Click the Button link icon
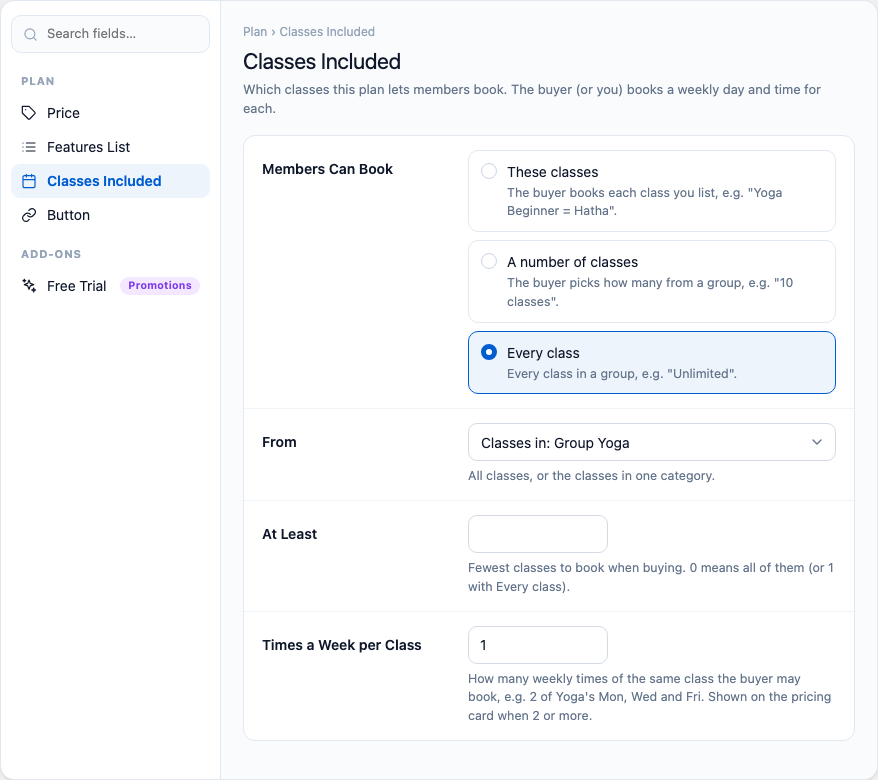878x780 pixels. coord(29,216)
